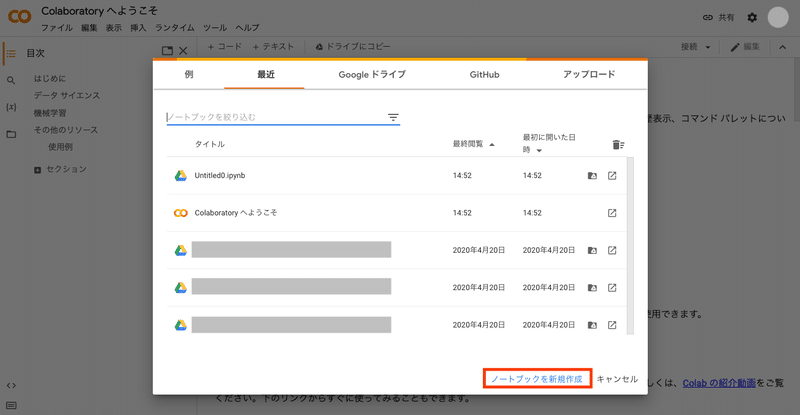Open the code snippets icon

point(11,385)
